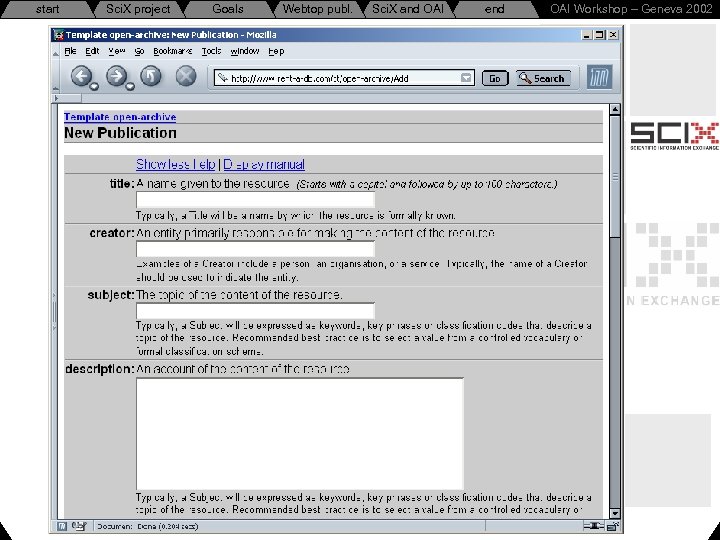Click the Show less help link
Screen dimensions: 720x540
[176, 164]
